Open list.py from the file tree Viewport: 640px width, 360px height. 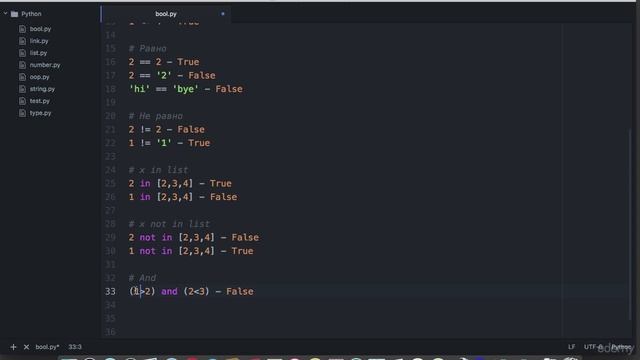[x=38, y=53]
